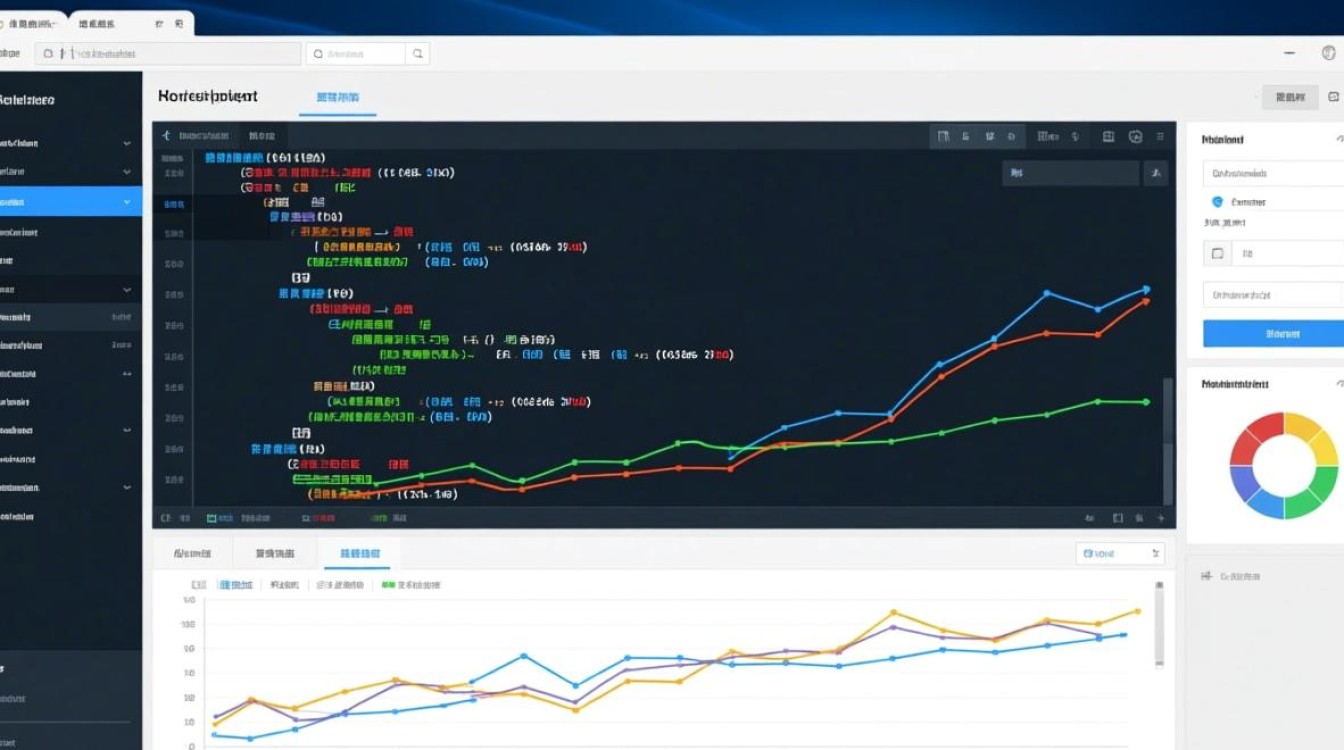Open the dropdown above the lower line chart
This screenshot has height=750, width=1344.
tap(1119, 553)
